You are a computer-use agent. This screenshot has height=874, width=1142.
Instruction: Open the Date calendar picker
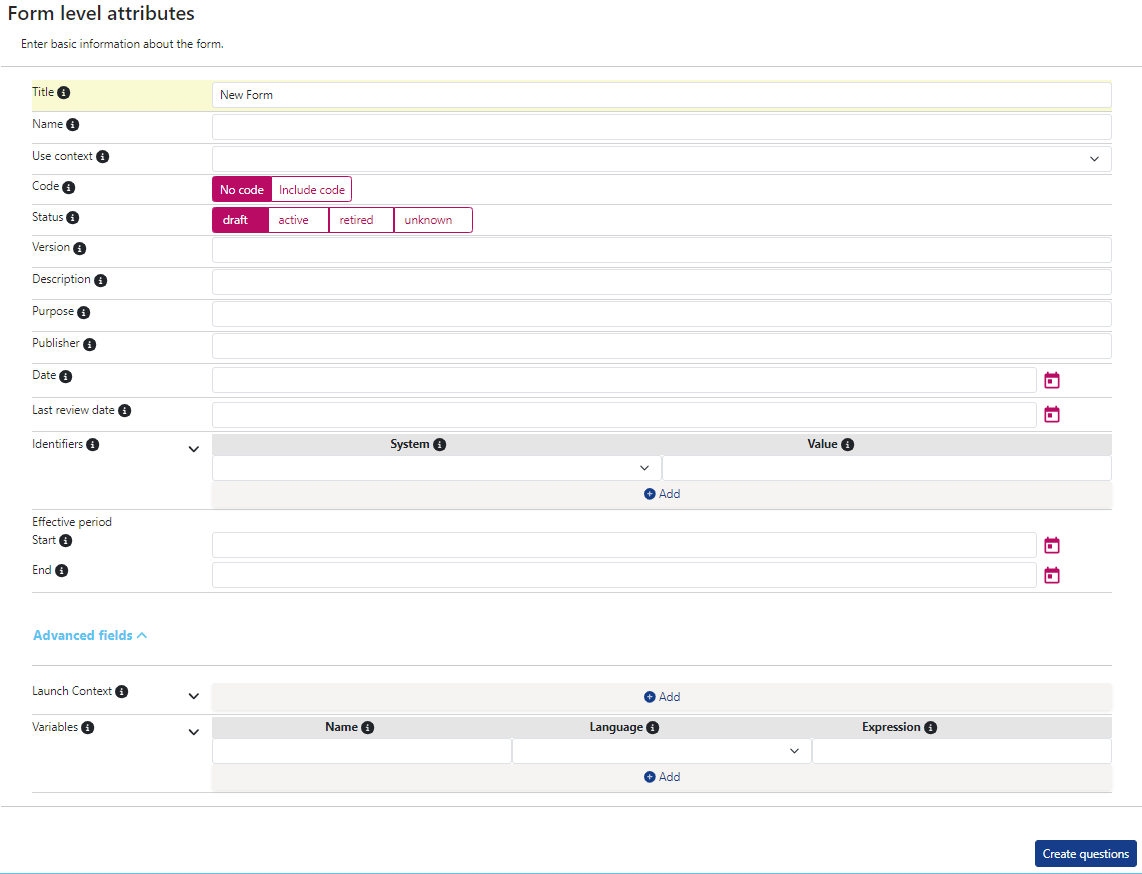pyautogui.click(x=1051, y=379)
